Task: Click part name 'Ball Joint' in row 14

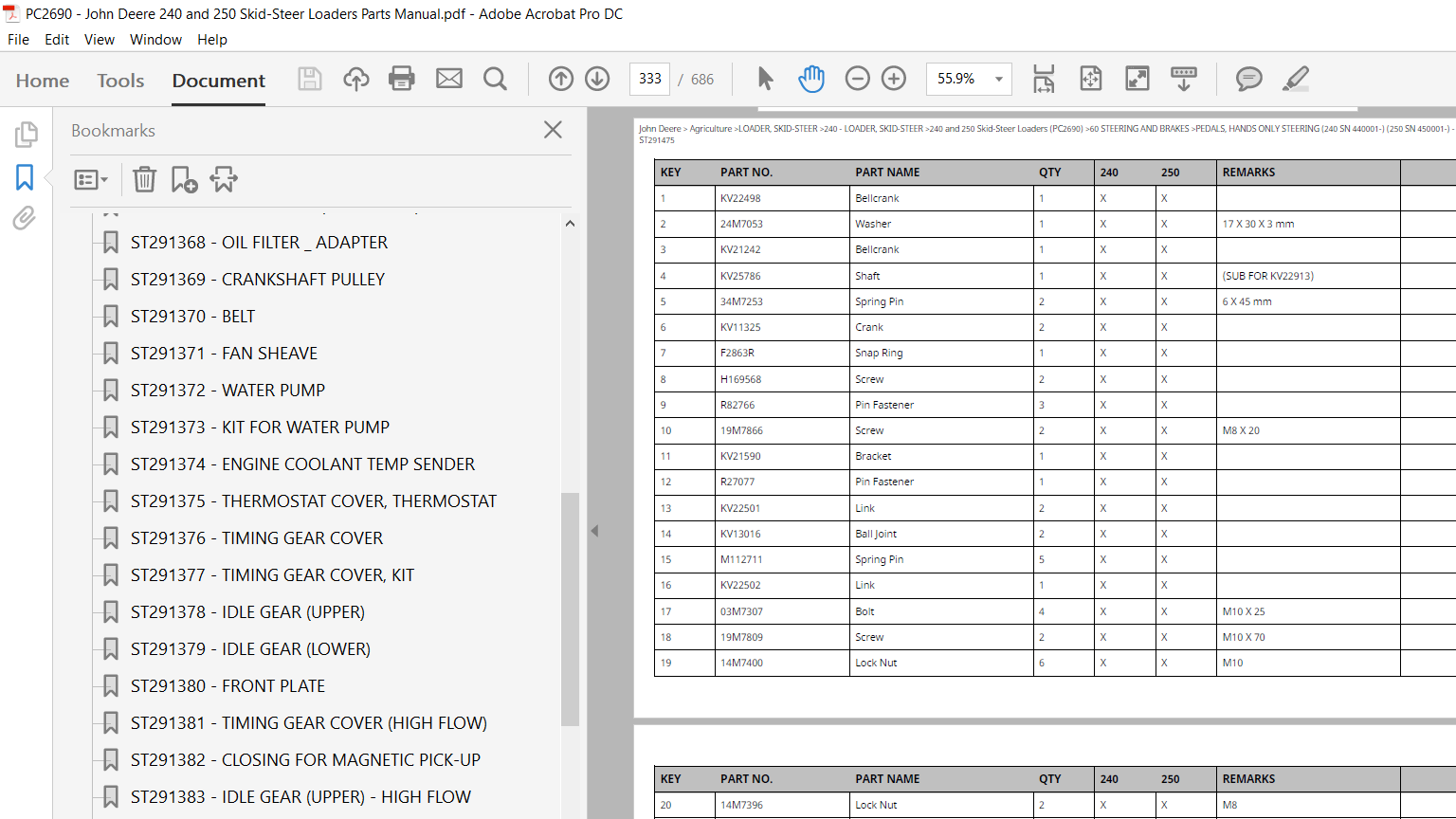Action: point(876,534)
